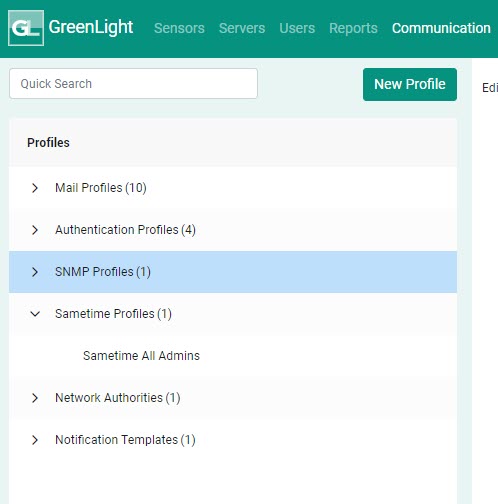Create a New Profile
Image resolution: width=498 pixels, height=504 pixels.
coord(410,84)
